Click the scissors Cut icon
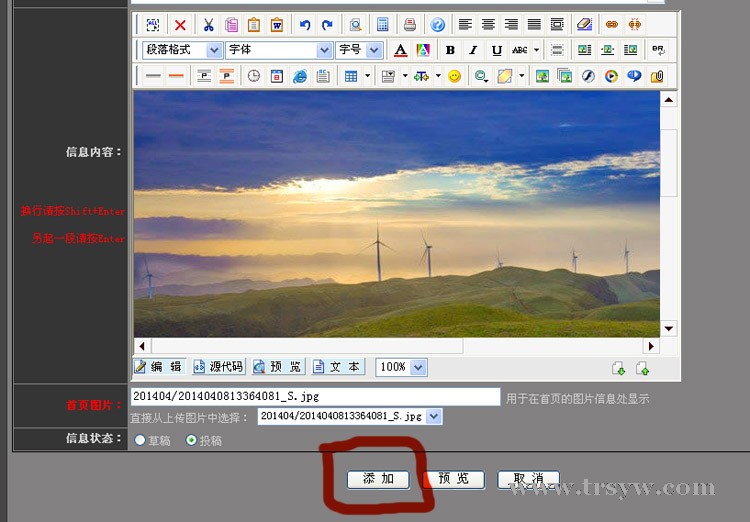This screenshot has height=522, width=750. pos(208,25)
